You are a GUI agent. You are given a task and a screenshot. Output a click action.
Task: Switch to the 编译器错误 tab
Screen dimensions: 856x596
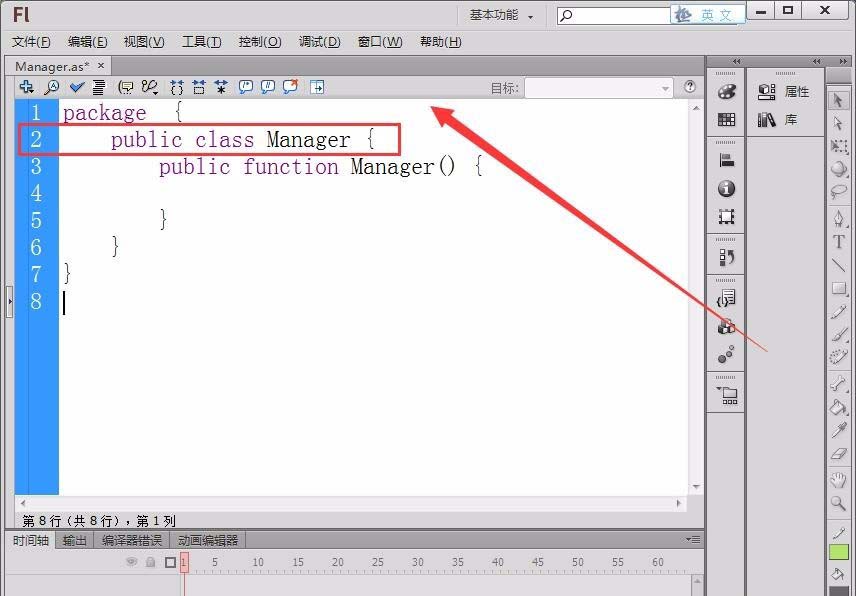[x=134, y=539]
